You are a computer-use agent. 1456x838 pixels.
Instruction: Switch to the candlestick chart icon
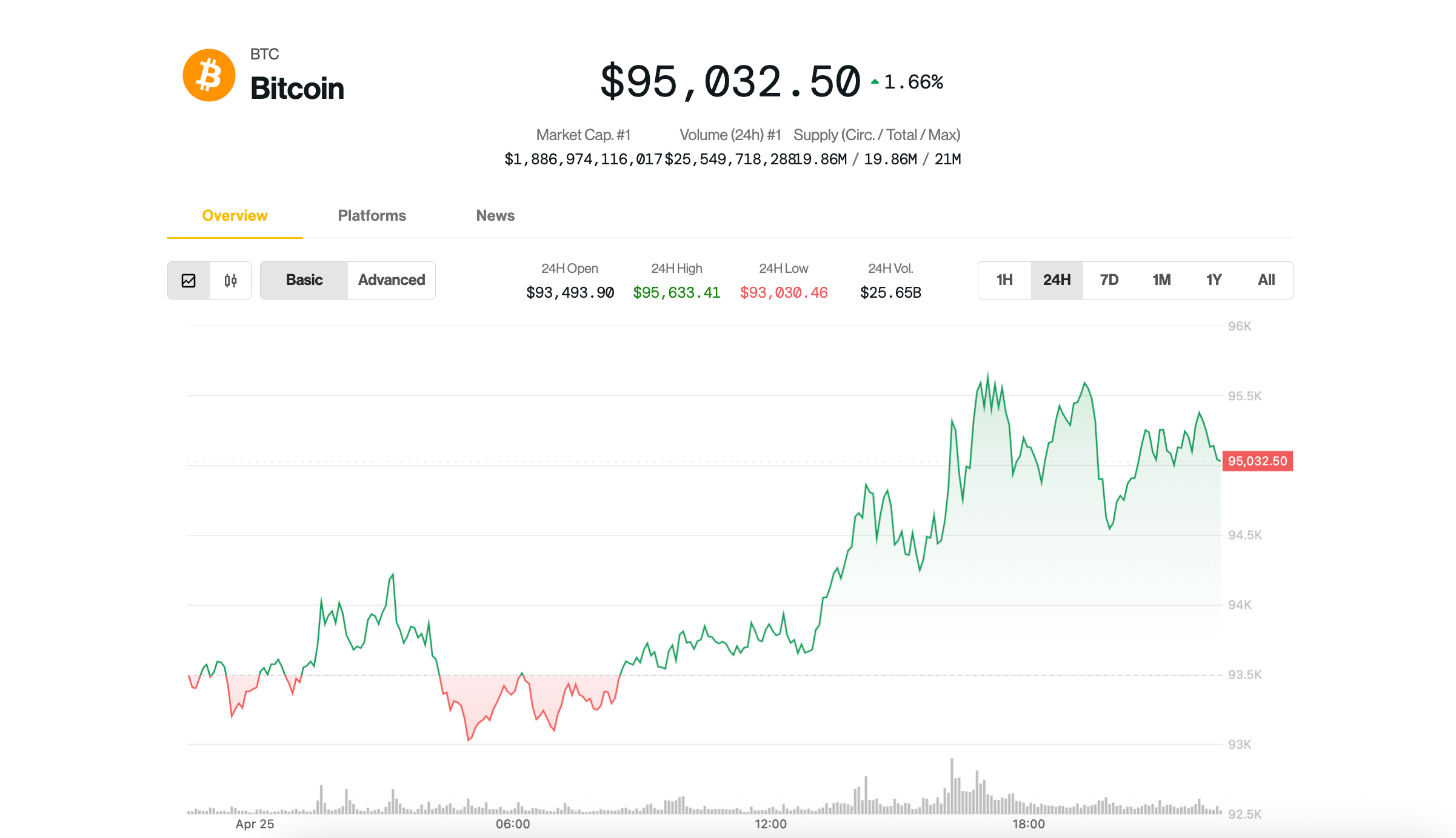coord(229,280)
